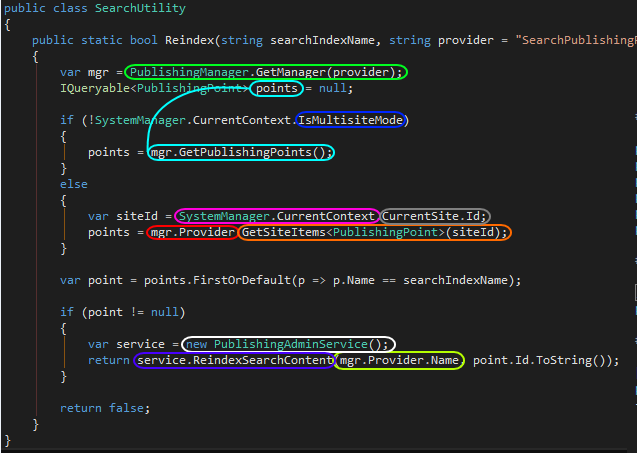Click the else keyword

(x=74, y=184)
